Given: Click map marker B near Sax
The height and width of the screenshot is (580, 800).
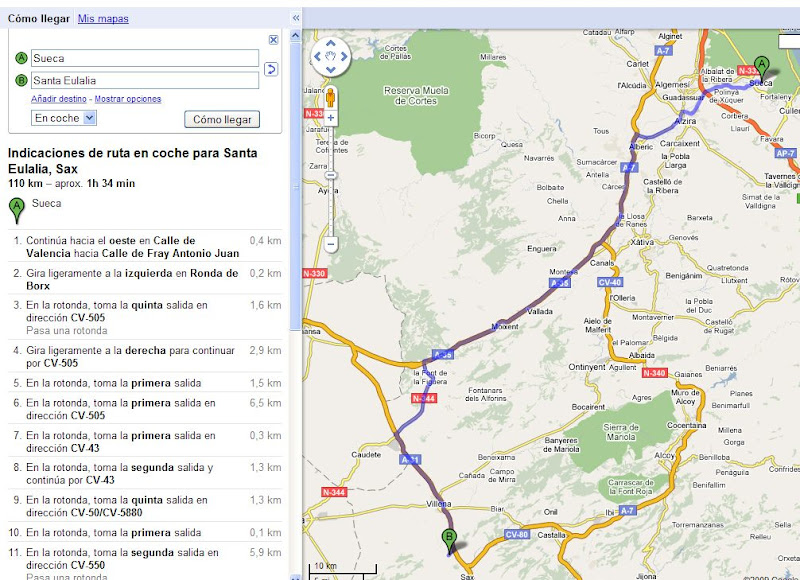Looking at the screenshot, I should pos(449,542).
